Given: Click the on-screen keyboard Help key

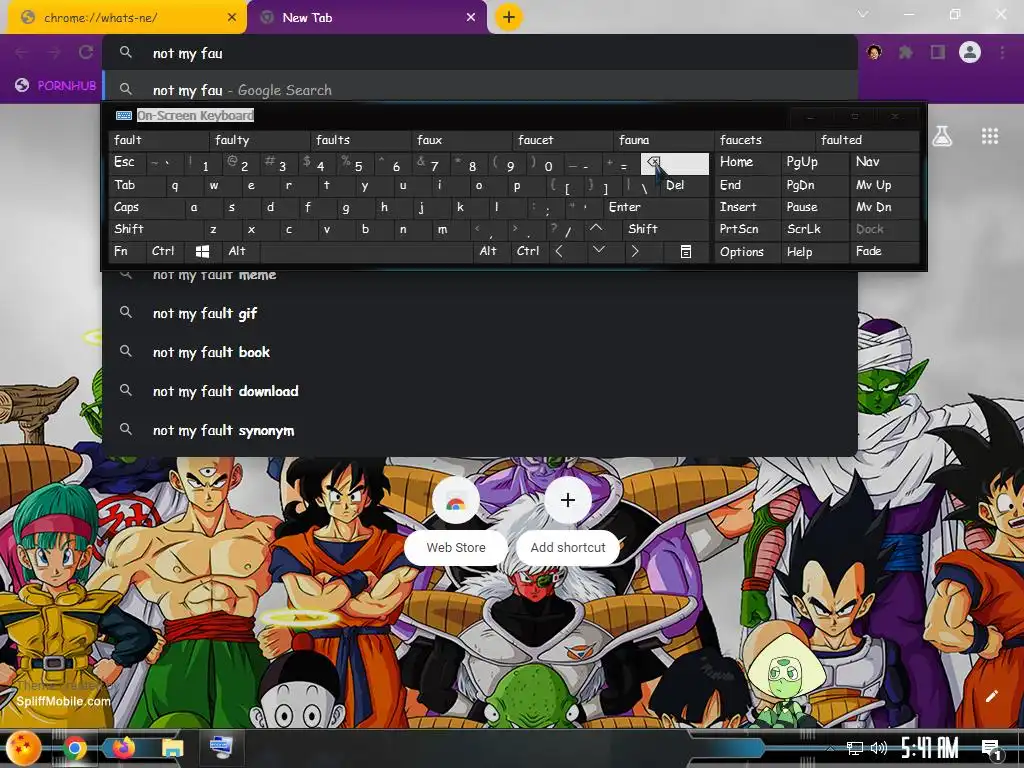Looking at the screenshot, I should tap(815, 251).
